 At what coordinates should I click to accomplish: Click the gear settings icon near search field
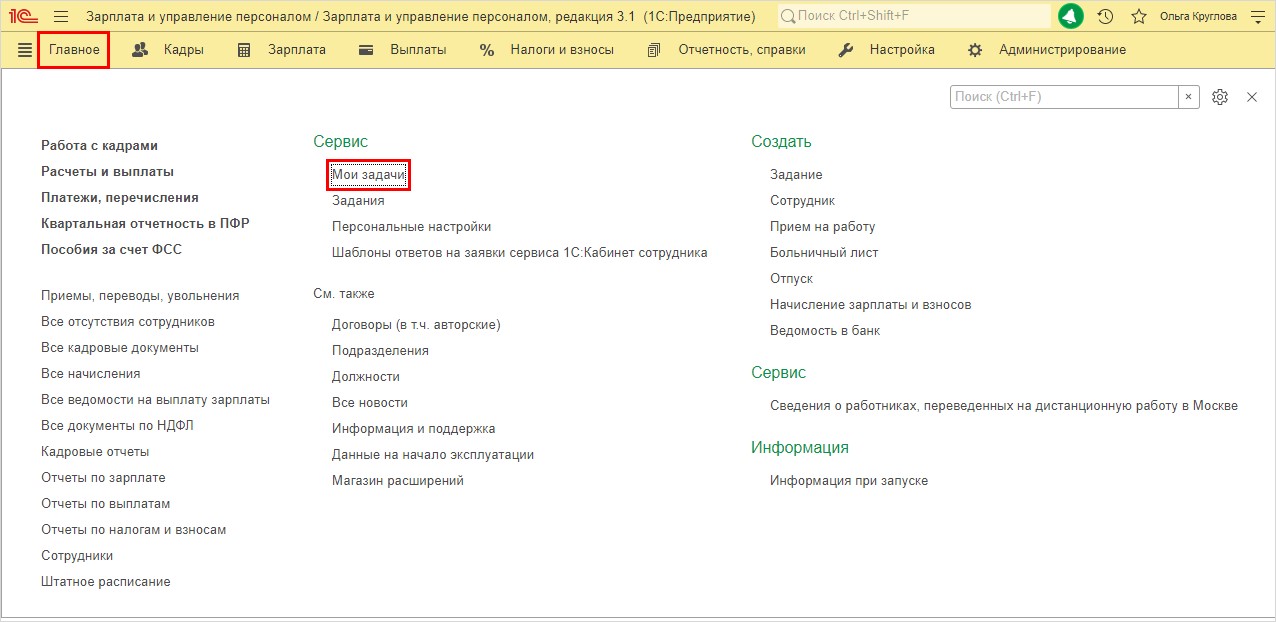(x=1219, y=97)
